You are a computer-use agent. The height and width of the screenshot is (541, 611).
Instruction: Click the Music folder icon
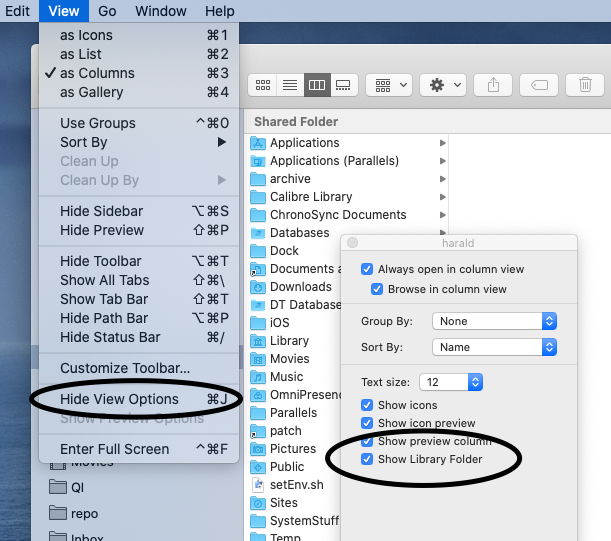tap(258, 377)
